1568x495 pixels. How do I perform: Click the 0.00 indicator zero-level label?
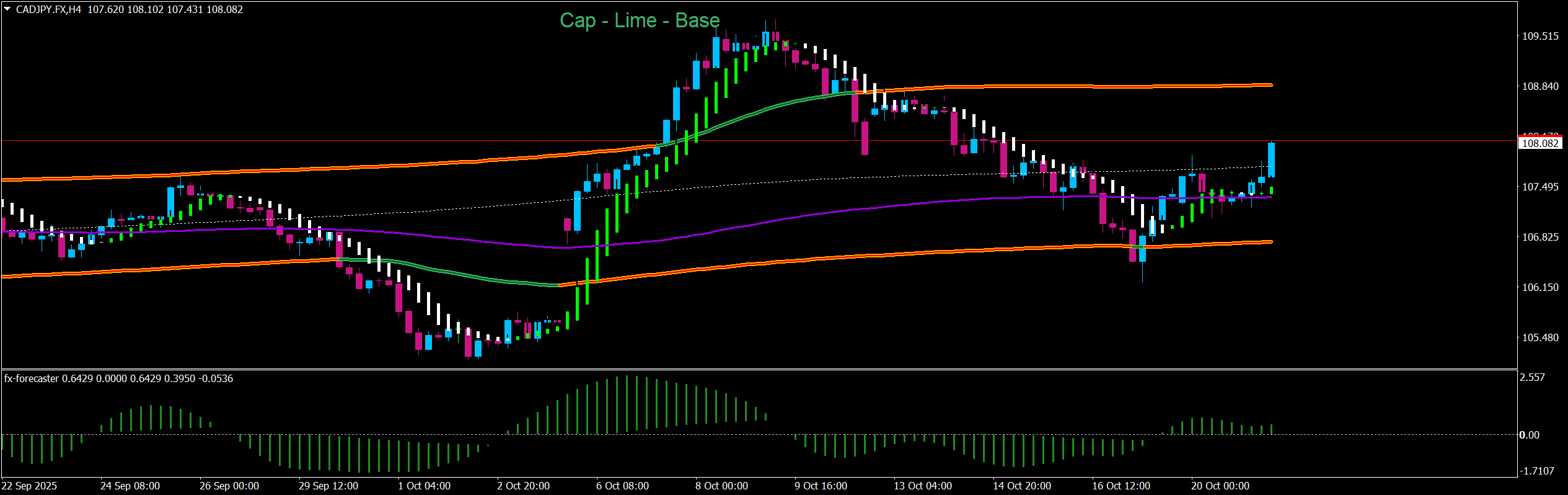[x=1529, y=435]
